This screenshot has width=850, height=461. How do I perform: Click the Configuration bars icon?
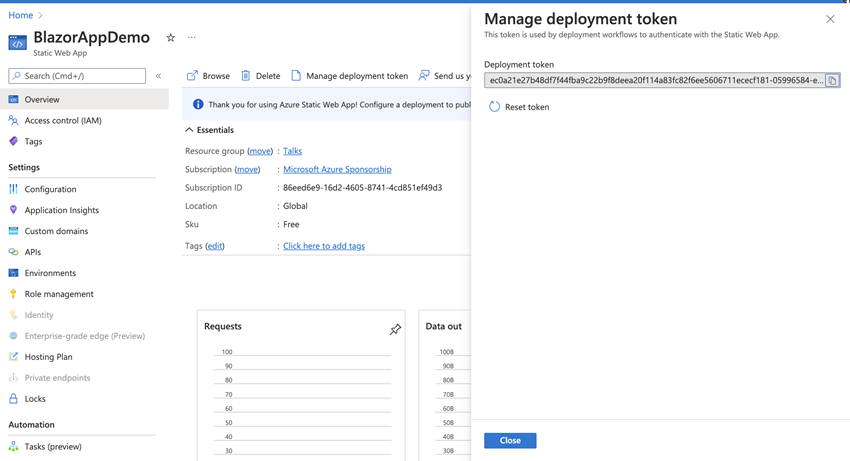tap(14, 189)
